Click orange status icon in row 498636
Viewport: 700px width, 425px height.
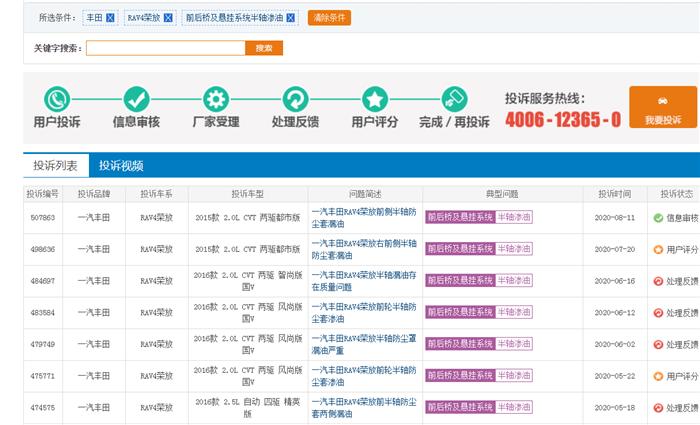[x=658, y=250]
